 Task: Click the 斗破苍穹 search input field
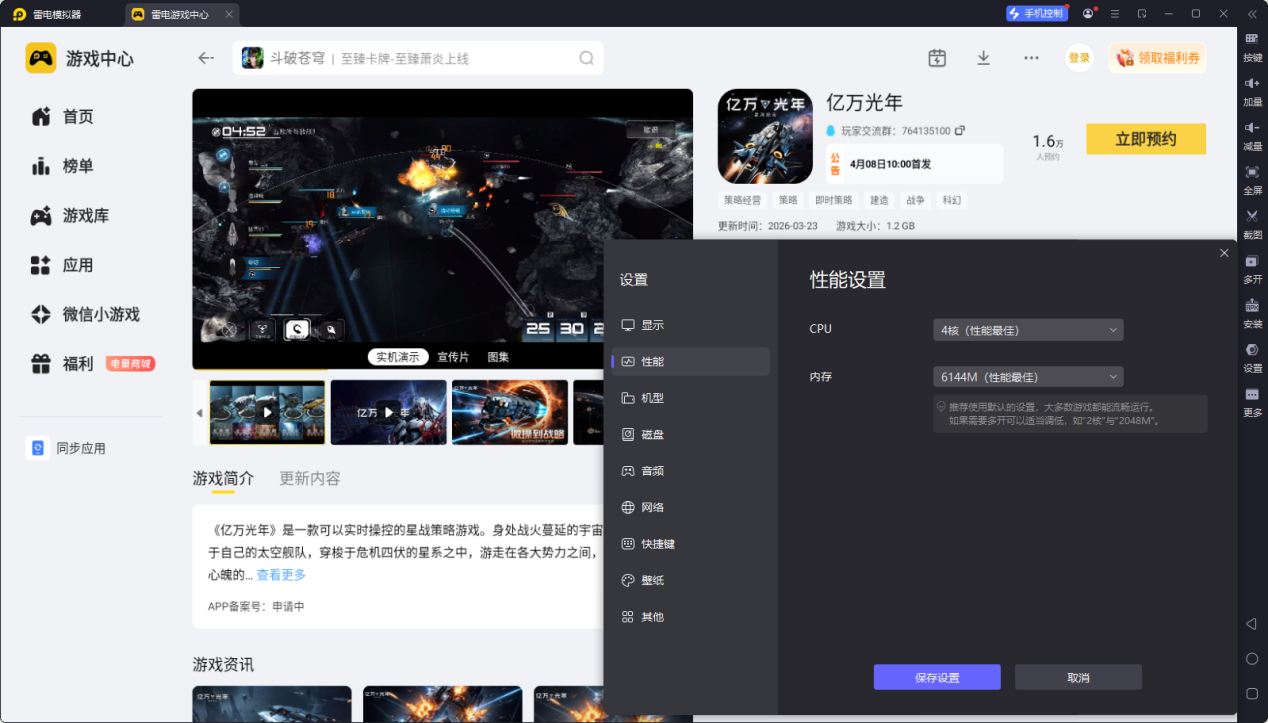(420, 58)
